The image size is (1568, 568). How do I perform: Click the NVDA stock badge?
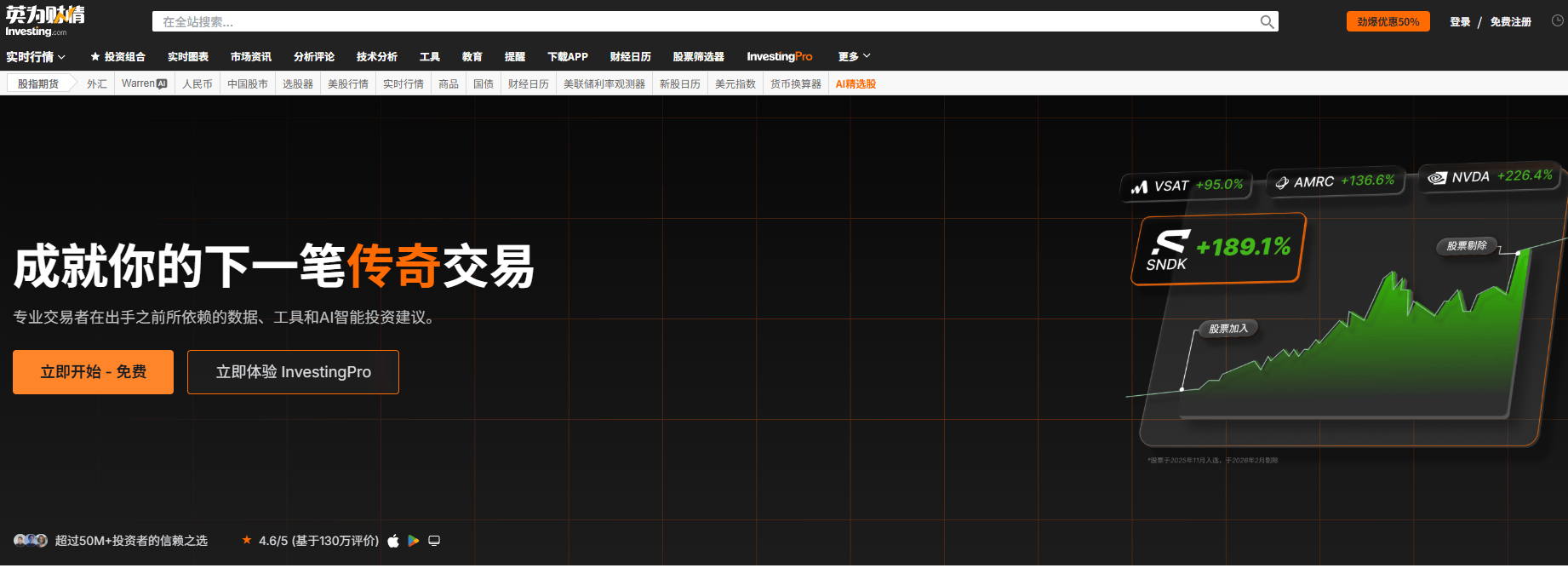tap(1490, 176)
